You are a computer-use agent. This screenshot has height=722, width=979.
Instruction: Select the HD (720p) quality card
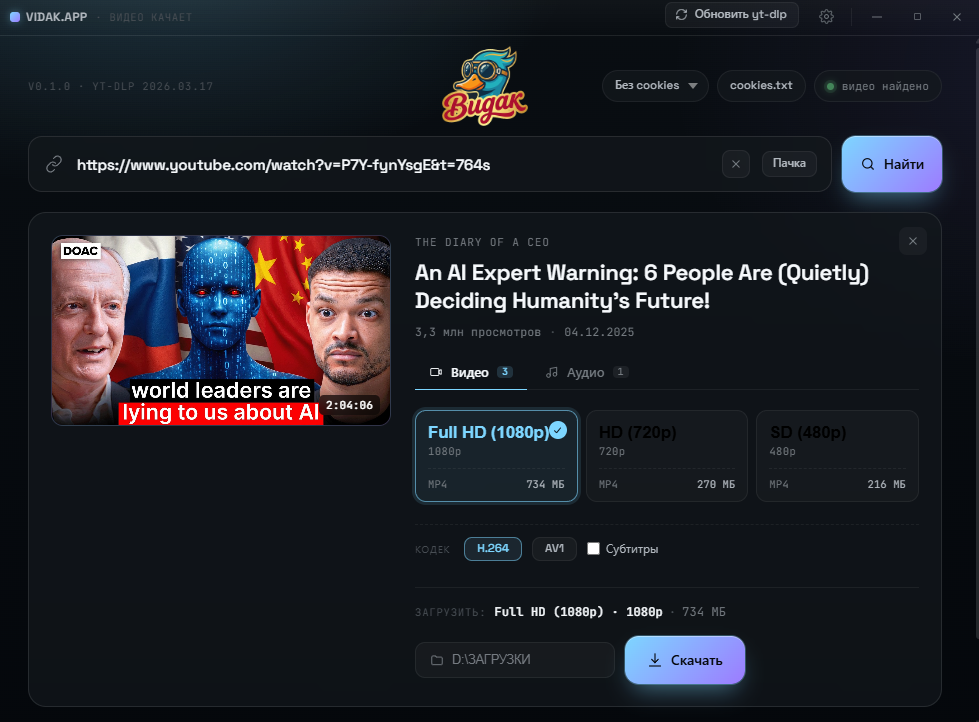click(x=666, y=456)
